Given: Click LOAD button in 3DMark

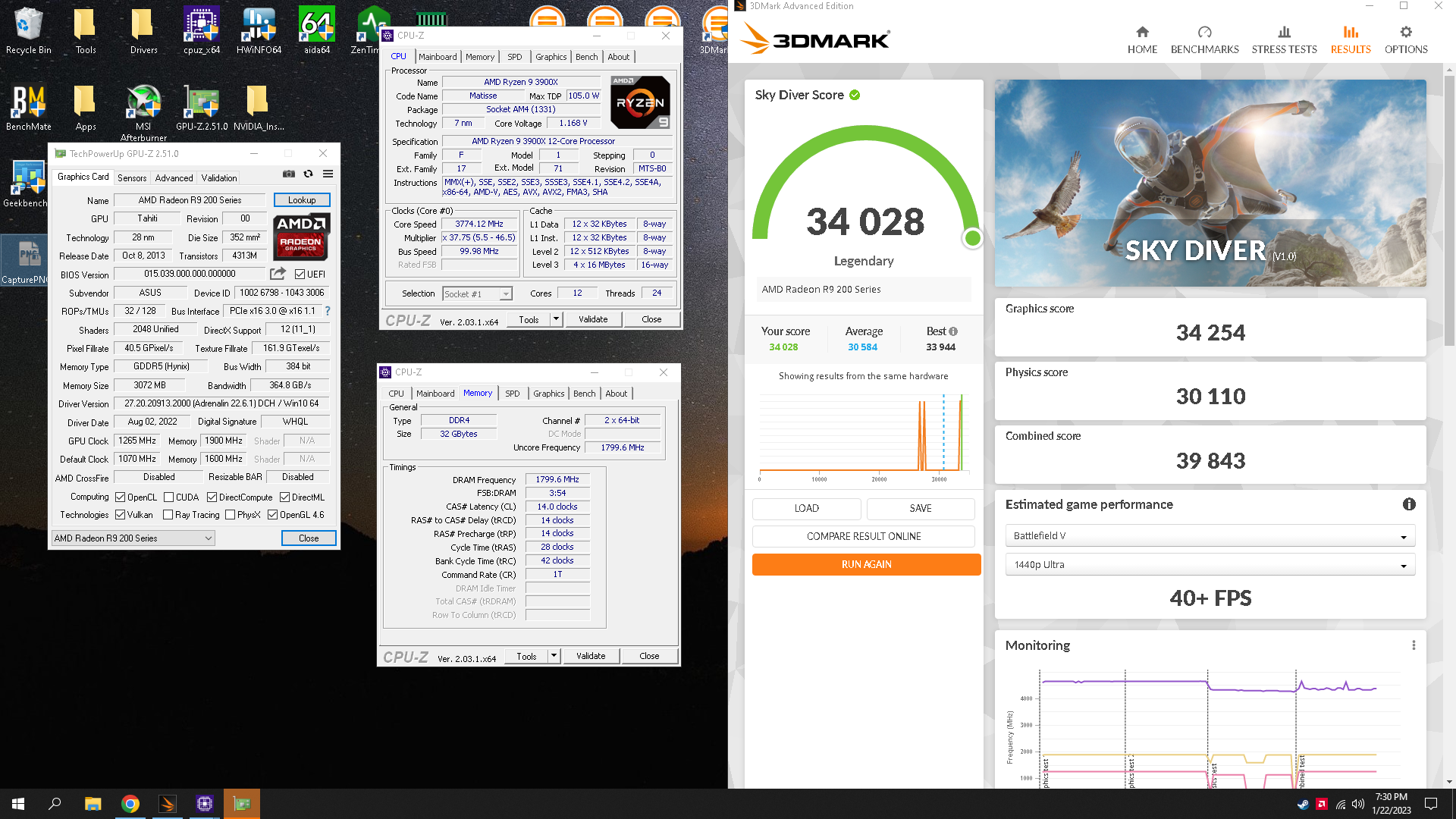Looking at the screenshot, I should [806, 508].
